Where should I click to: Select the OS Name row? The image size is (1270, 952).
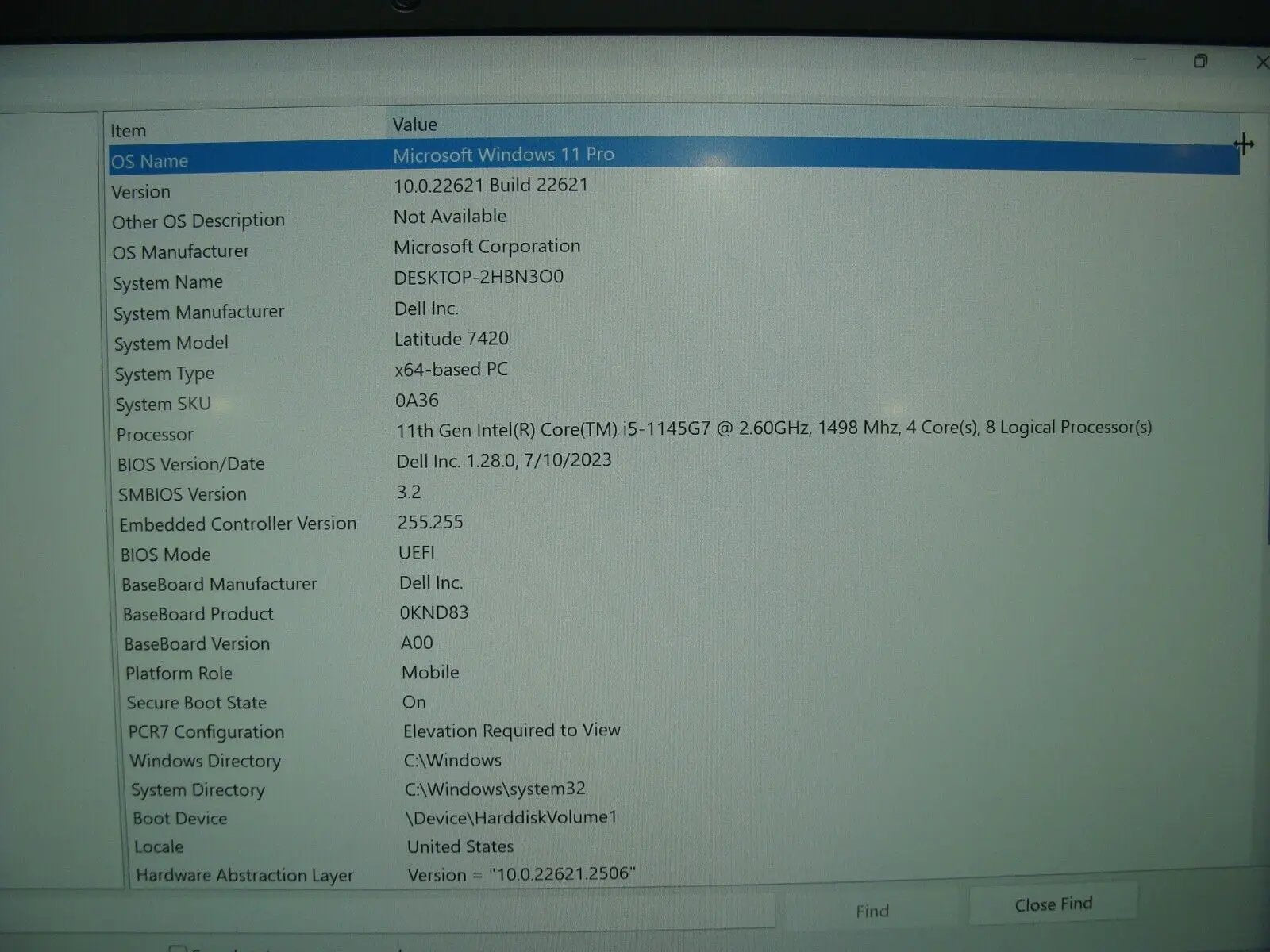674,158
